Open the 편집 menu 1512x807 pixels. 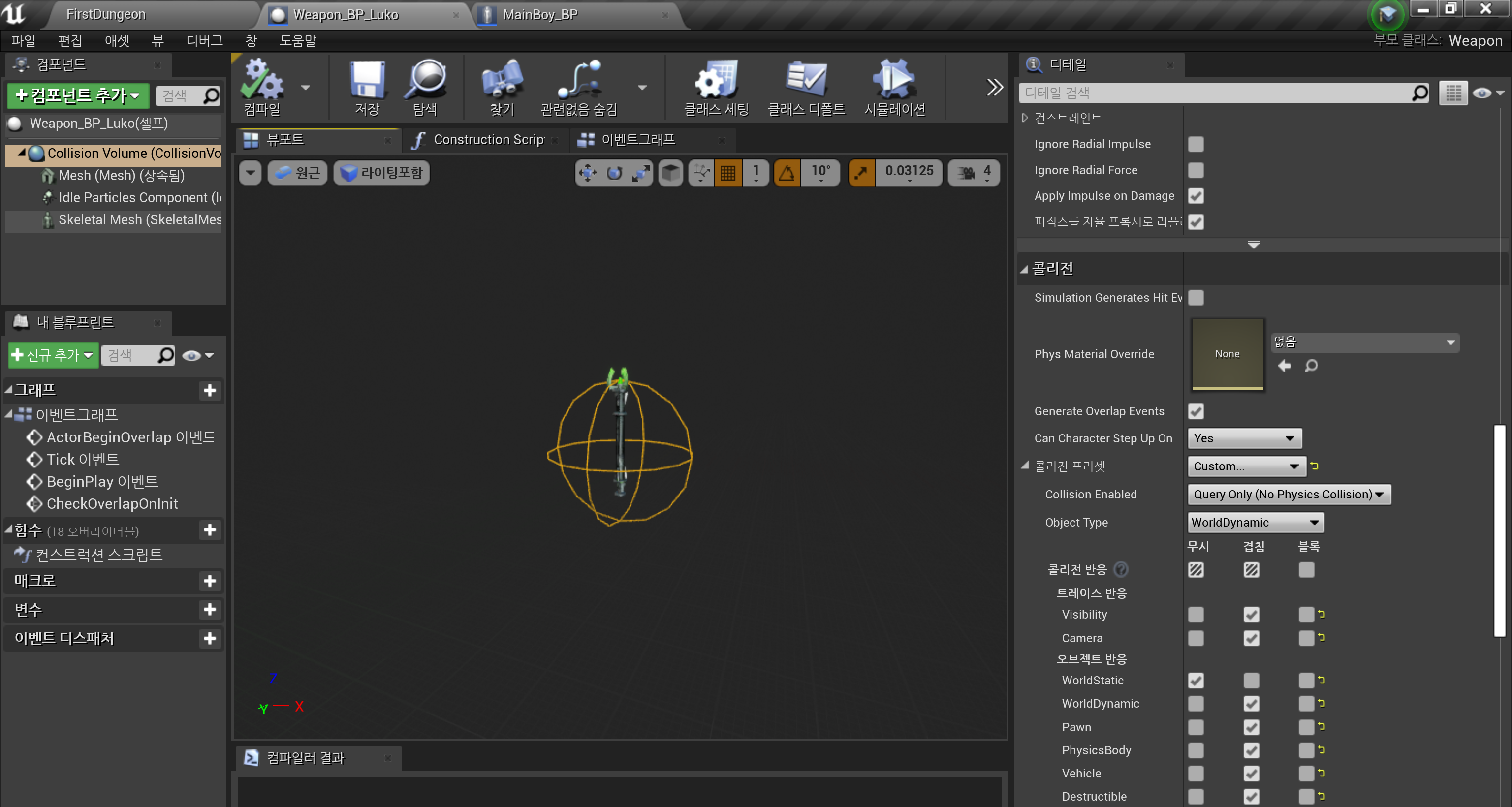coord(70,40)
